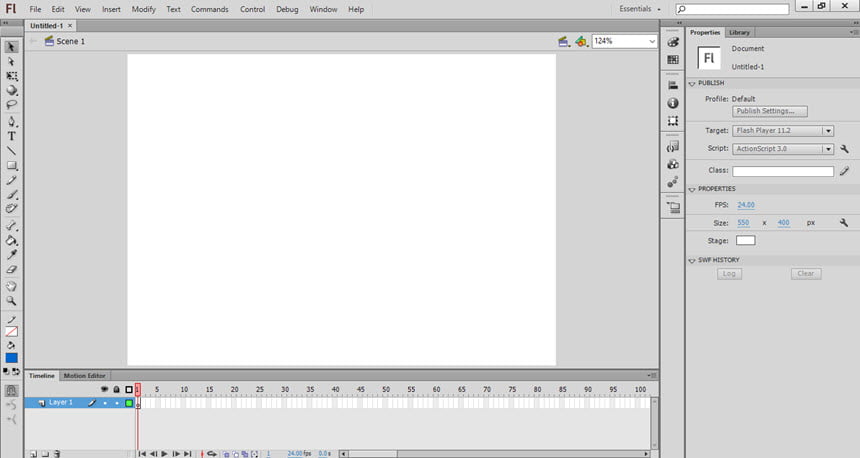Select the Selection (arrow) tool
Screen dimensions: 860x458
tap(12, 47)
